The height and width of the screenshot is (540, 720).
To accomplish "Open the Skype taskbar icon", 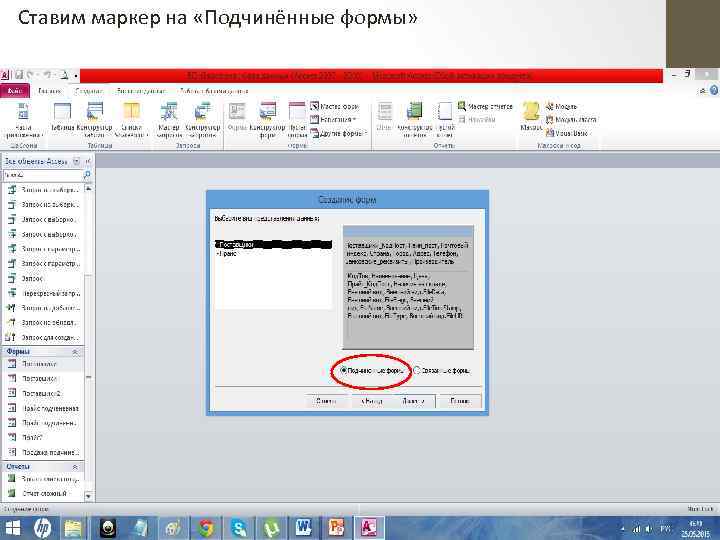I will point(239,528).
